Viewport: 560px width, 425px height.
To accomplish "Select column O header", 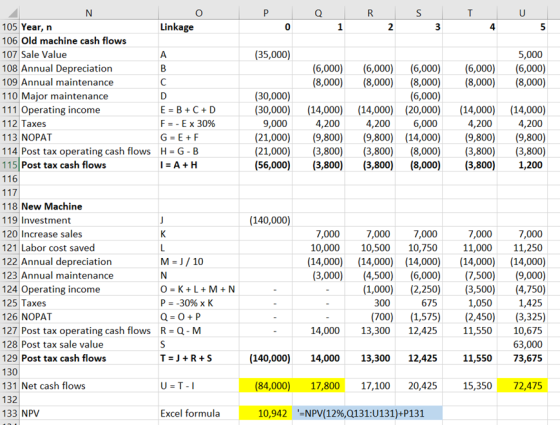I will pos(199,13).
